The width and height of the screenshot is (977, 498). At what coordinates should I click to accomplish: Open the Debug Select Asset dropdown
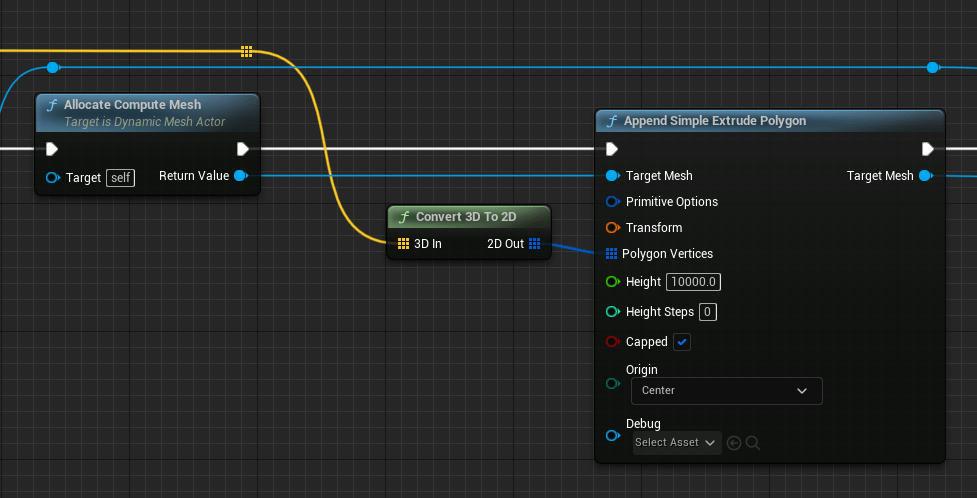[677, 443]
